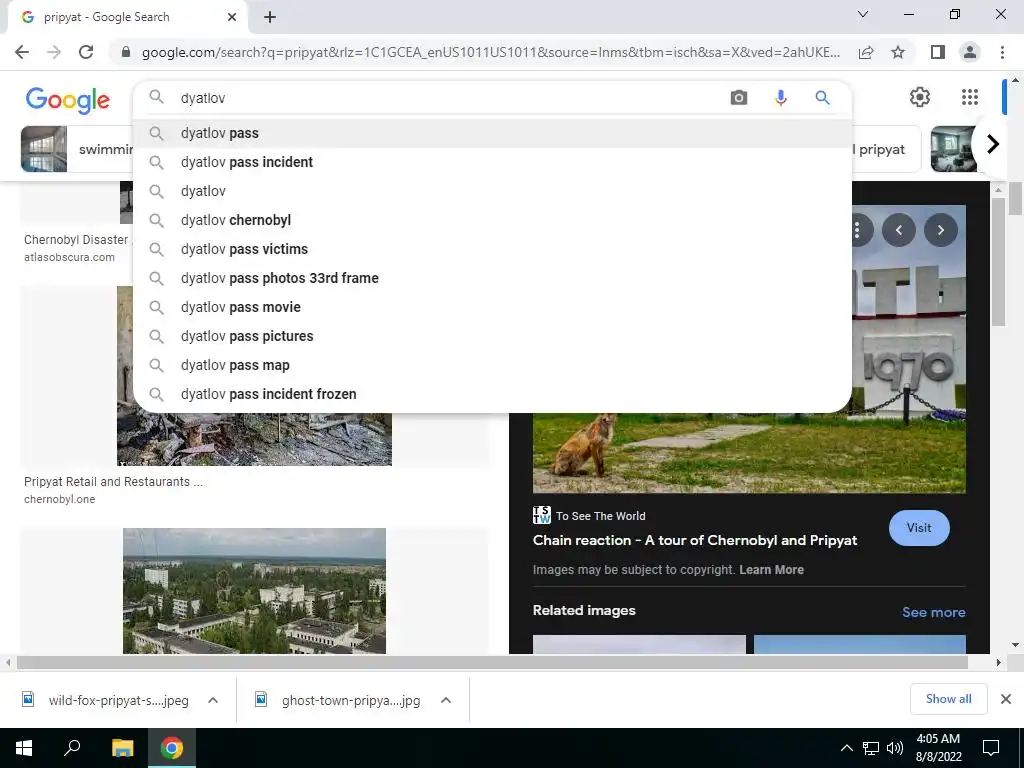Image resolution: width=1024 pixels, height=768 pixels.
Task: Open Windows taskbar search
Action: pyautogui.click(x=72, y=748)
